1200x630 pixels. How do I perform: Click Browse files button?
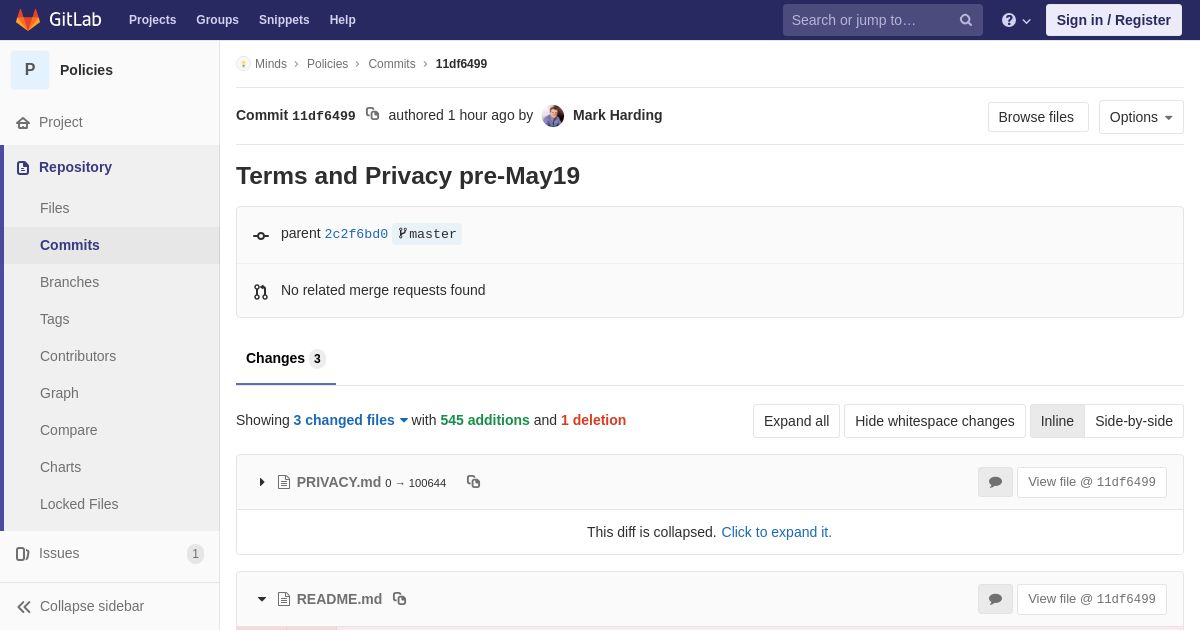point(1038,117)
